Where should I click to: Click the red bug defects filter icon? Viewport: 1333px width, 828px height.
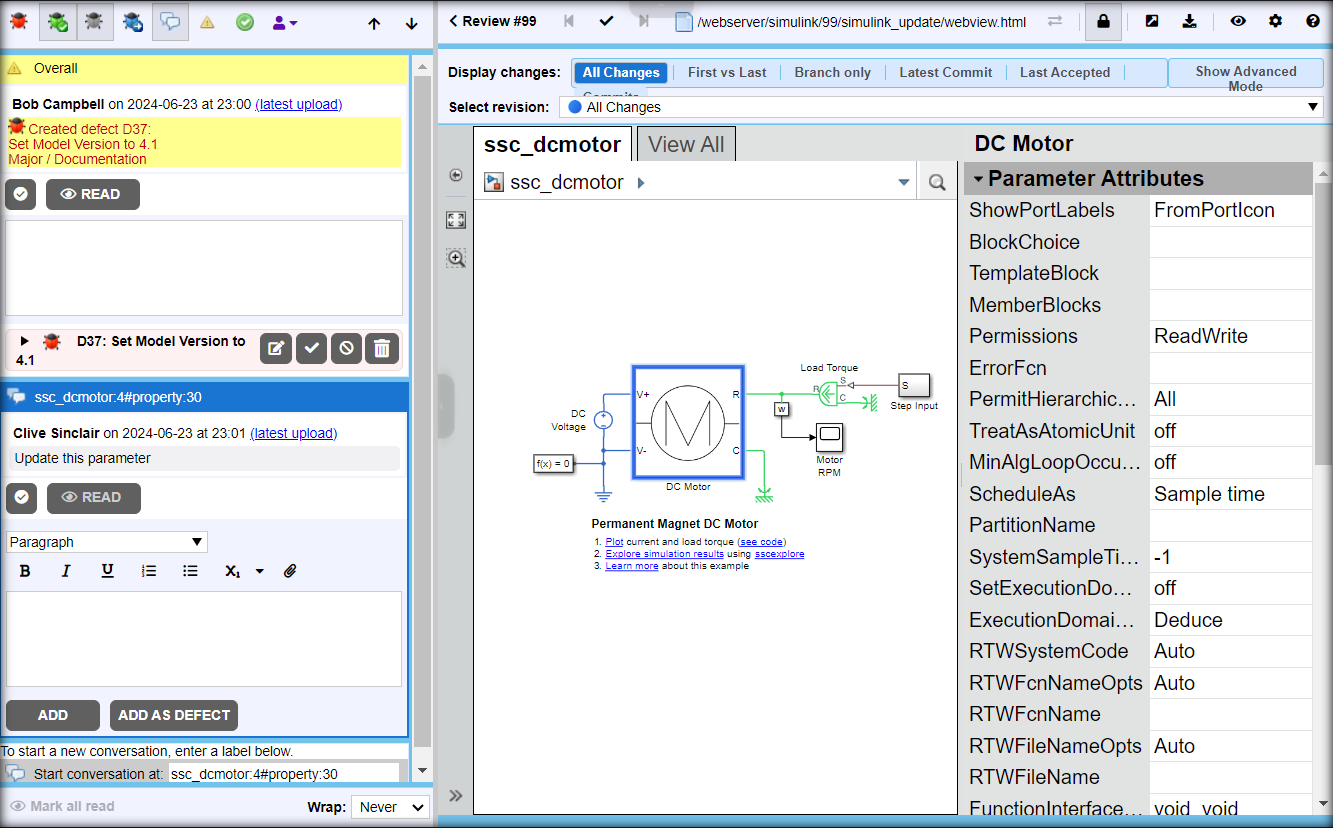[x=19, y=22]
